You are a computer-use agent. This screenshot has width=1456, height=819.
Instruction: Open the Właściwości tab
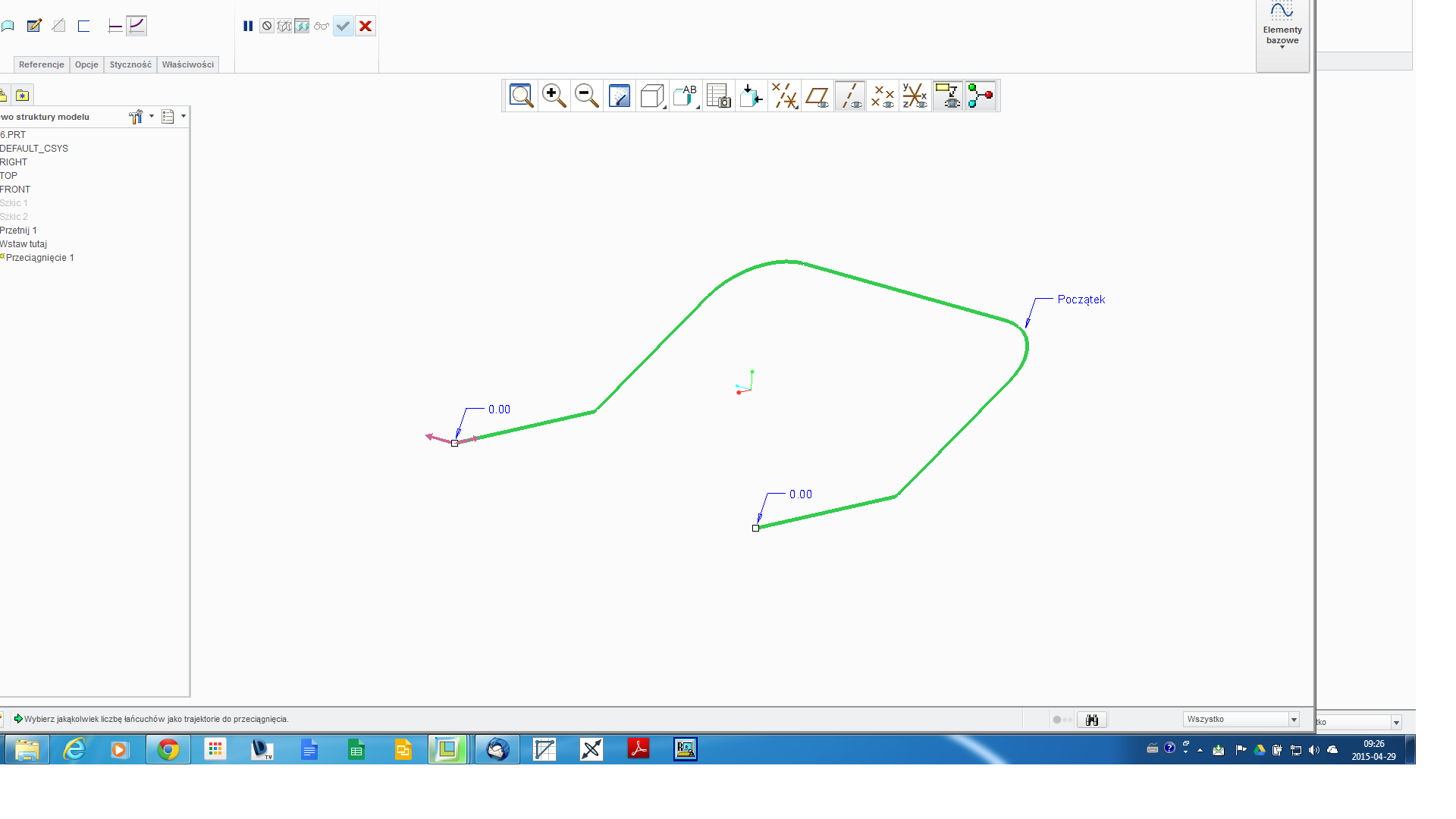187,64
